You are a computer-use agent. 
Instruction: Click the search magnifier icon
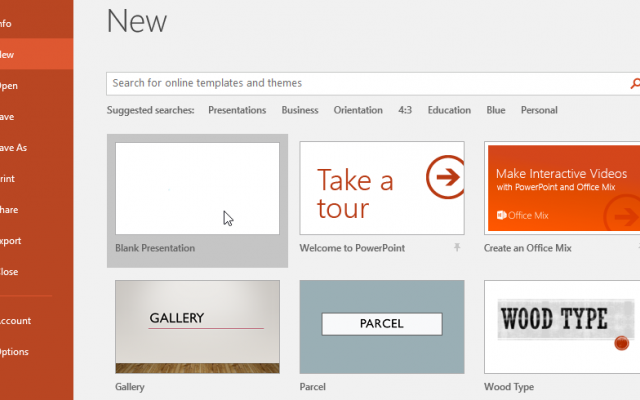click(635, 84)
